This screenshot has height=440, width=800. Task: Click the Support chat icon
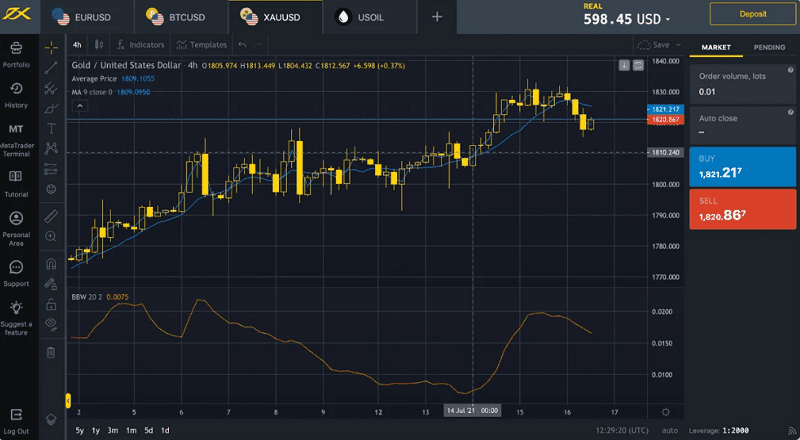[16, 272]
